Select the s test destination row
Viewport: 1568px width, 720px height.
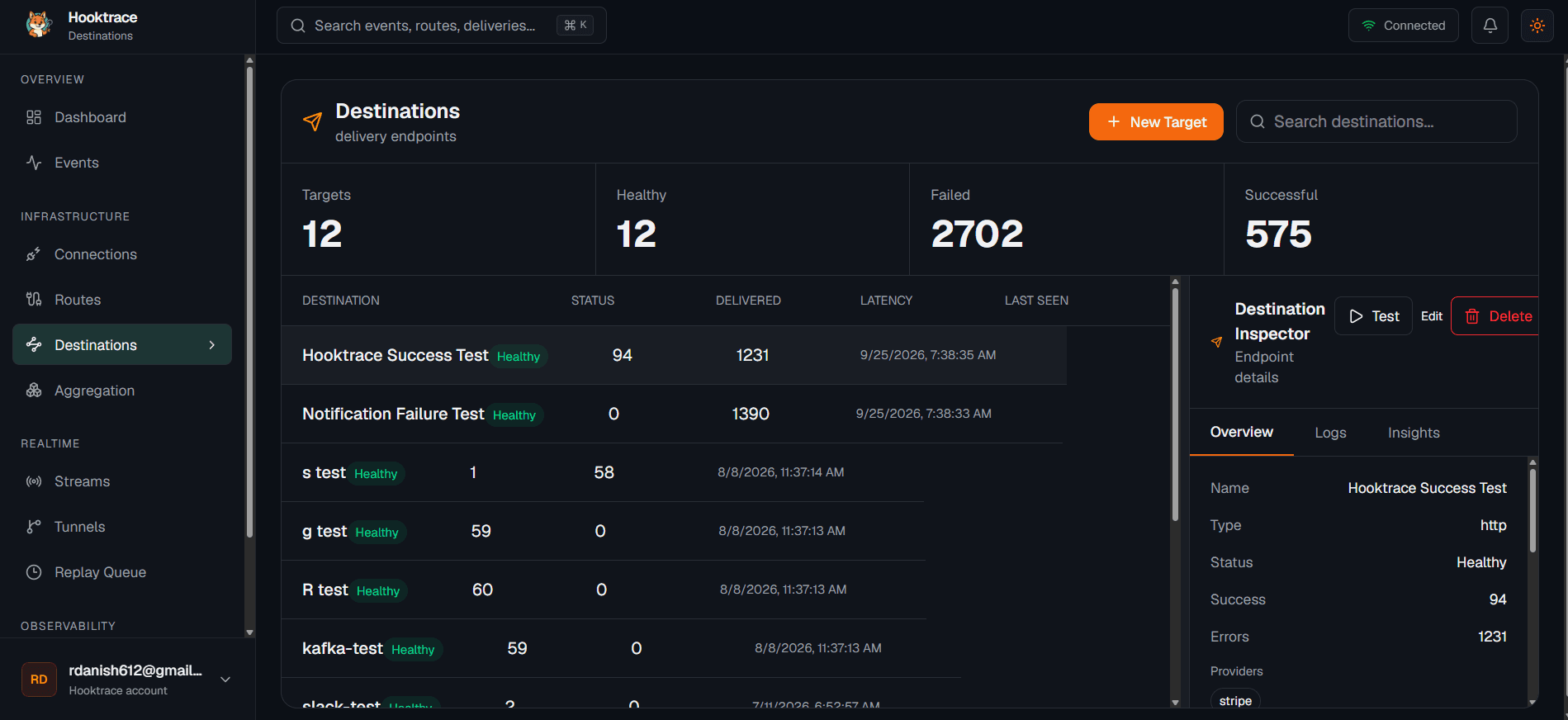point(602,472)
